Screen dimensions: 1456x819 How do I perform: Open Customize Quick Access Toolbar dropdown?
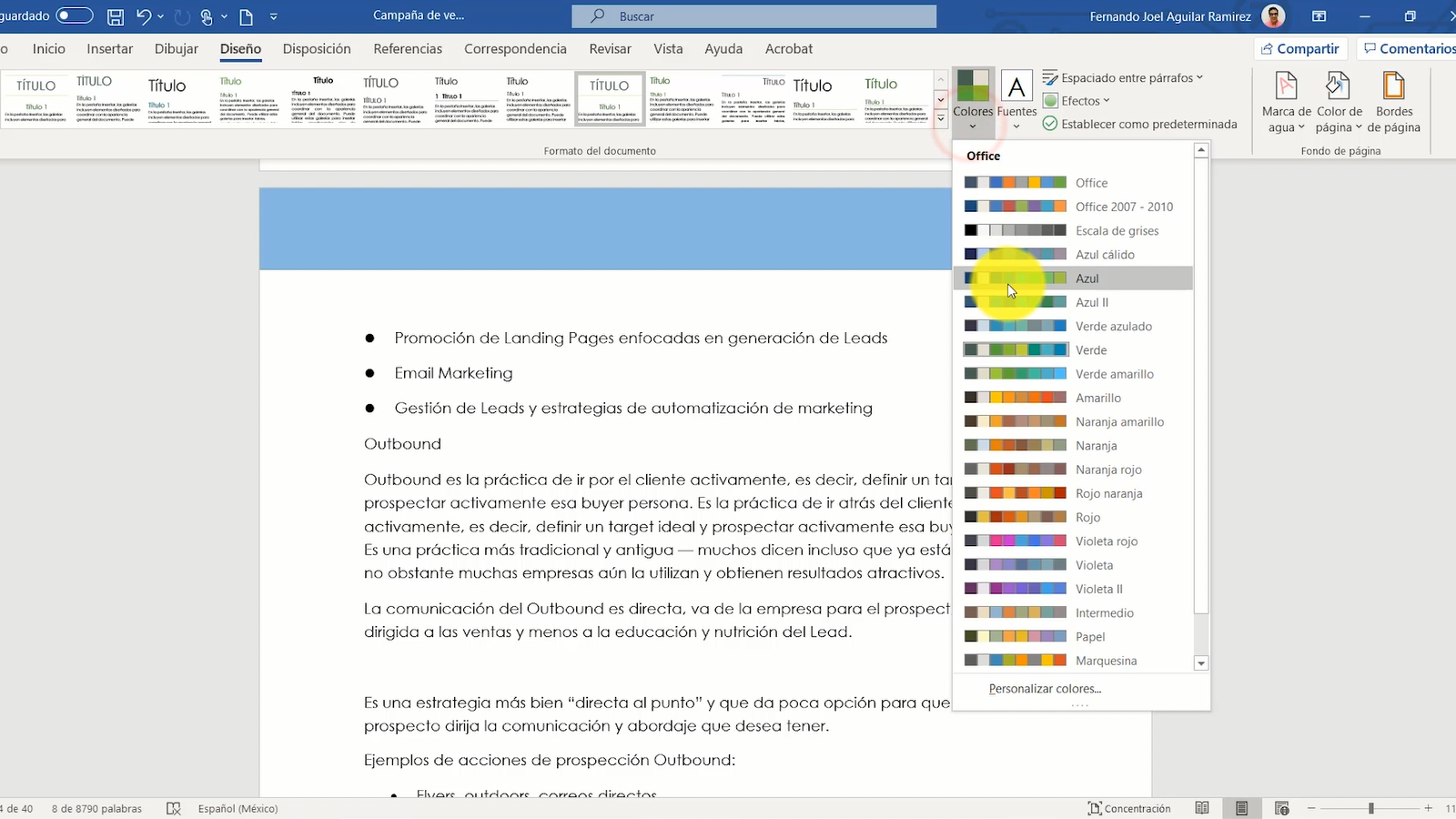pyautogui.click(x=273, y=16)
